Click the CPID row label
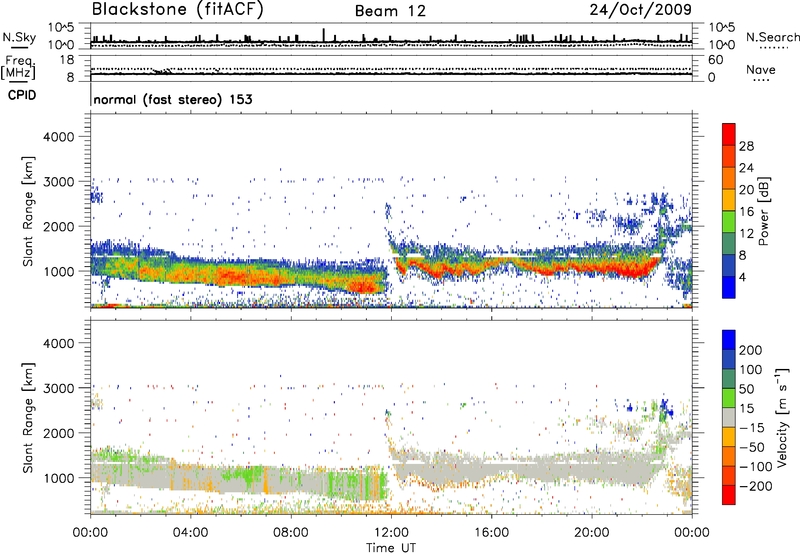The width and height of the screenshot is (800, 554). (x=22, y=95)
